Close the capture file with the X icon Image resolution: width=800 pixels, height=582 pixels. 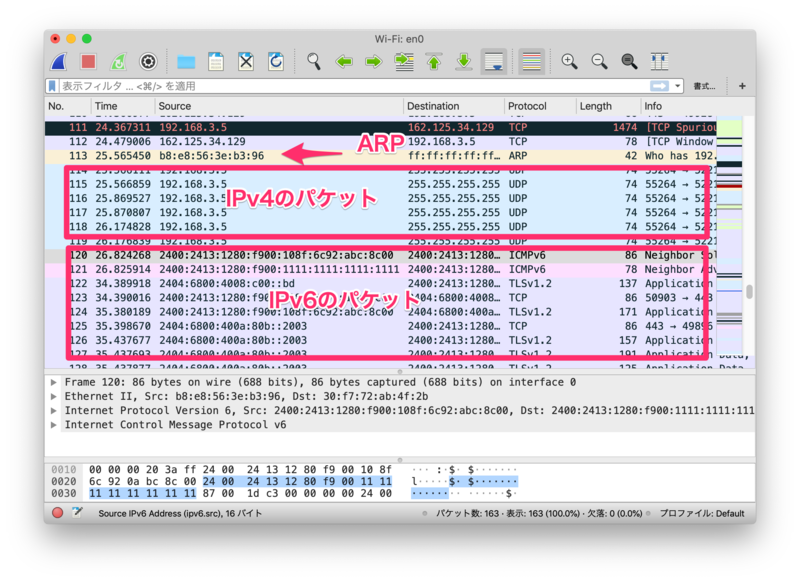click(246, 62)
